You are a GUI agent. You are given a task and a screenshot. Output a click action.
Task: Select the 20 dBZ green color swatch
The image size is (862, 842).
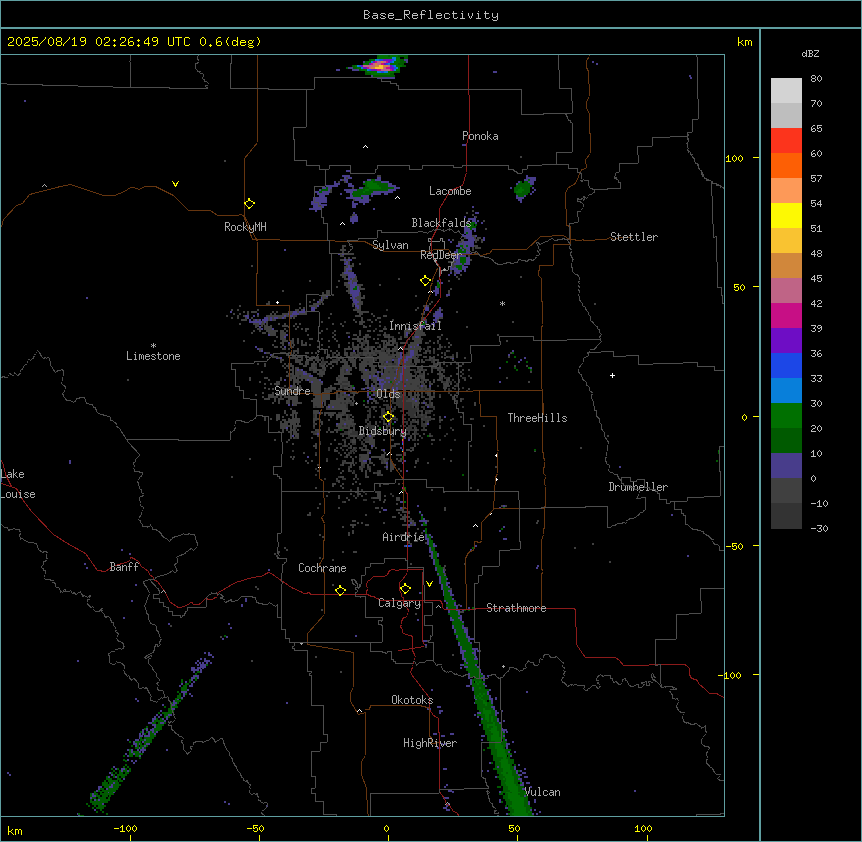786,416
